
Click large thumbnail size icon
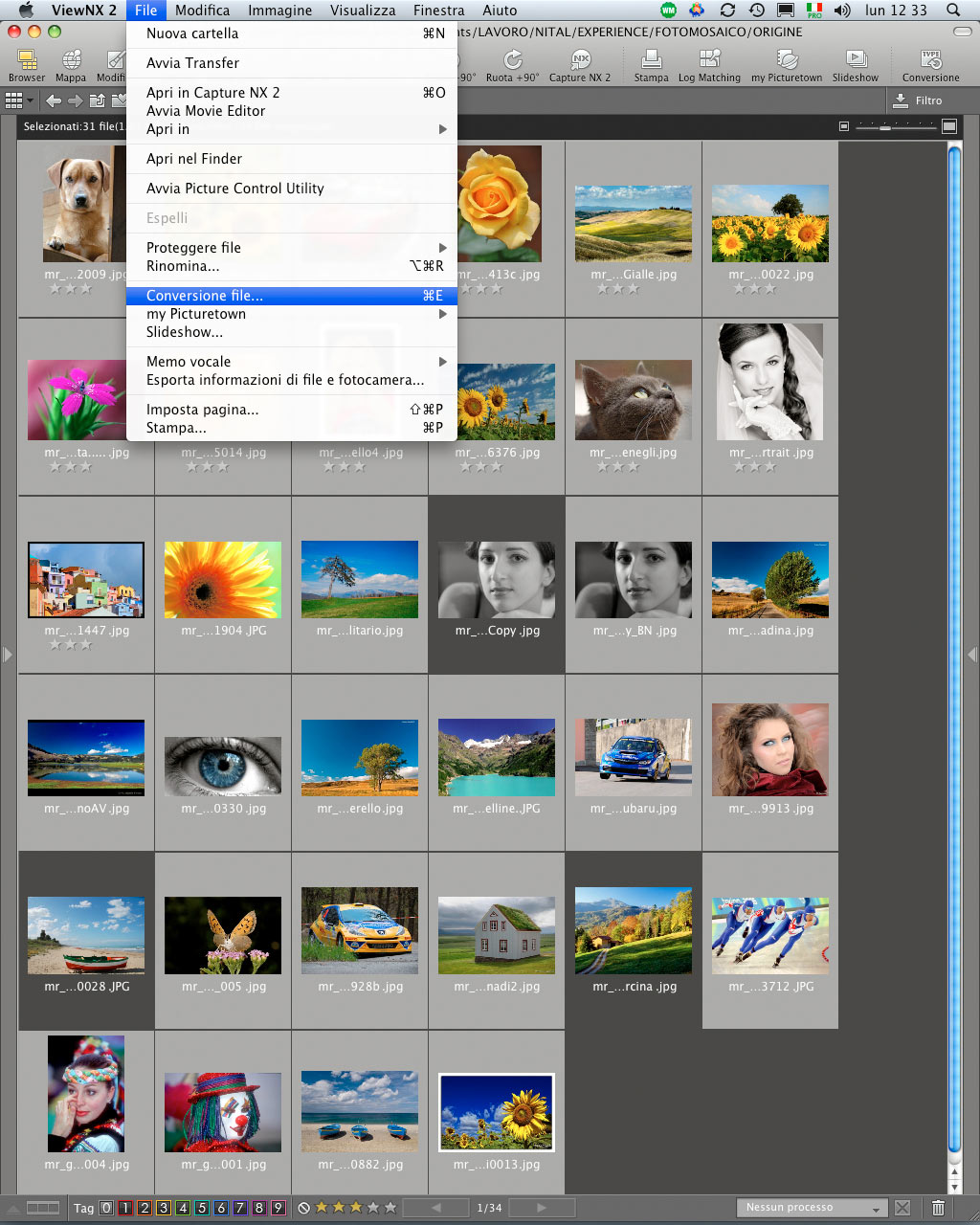point(948,126)
